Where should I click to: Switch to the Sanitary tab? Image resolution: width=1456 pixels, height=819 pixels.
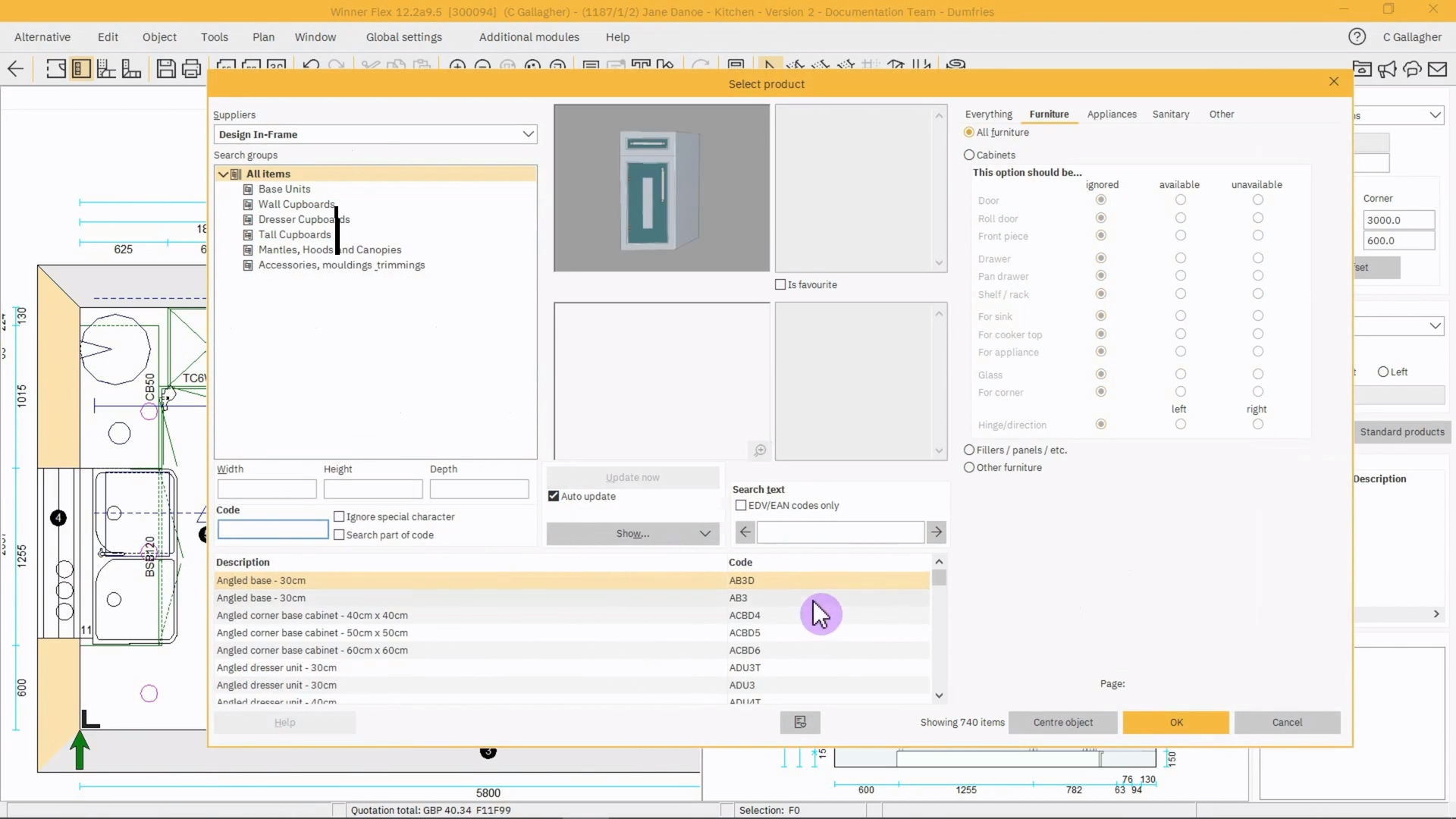[1171, 115]
